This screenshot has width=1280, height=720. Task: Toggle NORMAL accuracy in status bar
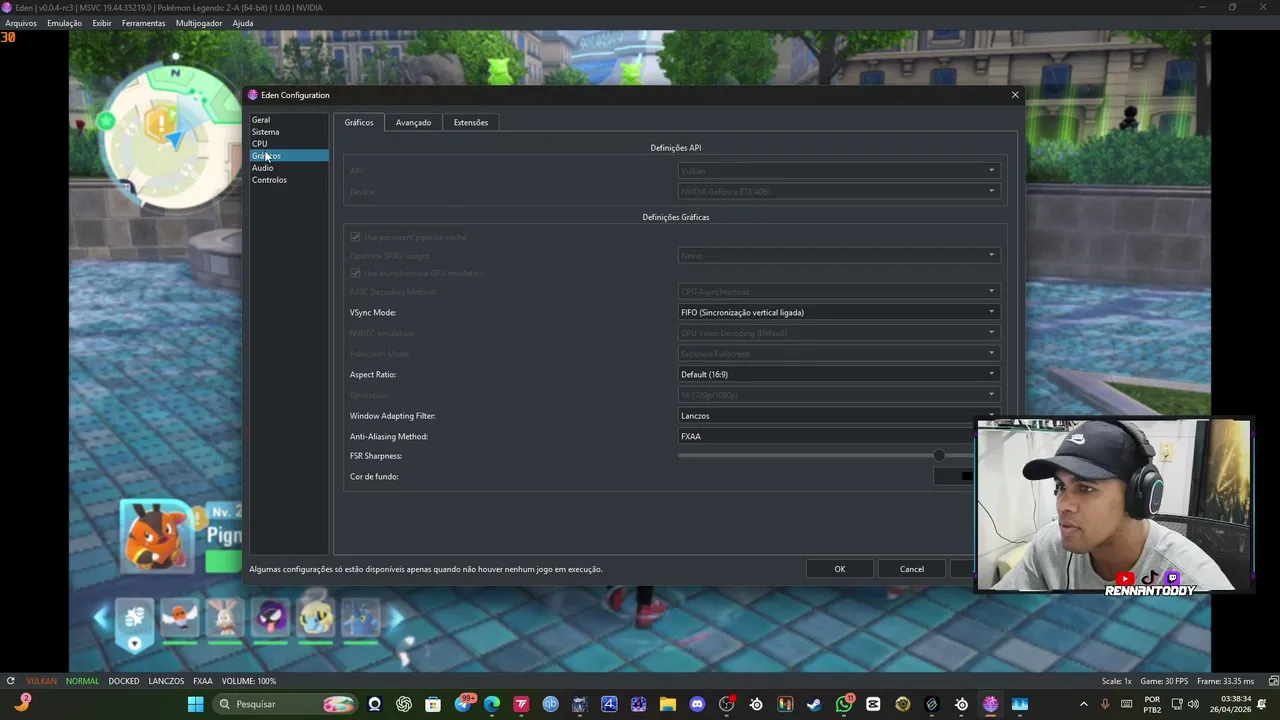83,681
